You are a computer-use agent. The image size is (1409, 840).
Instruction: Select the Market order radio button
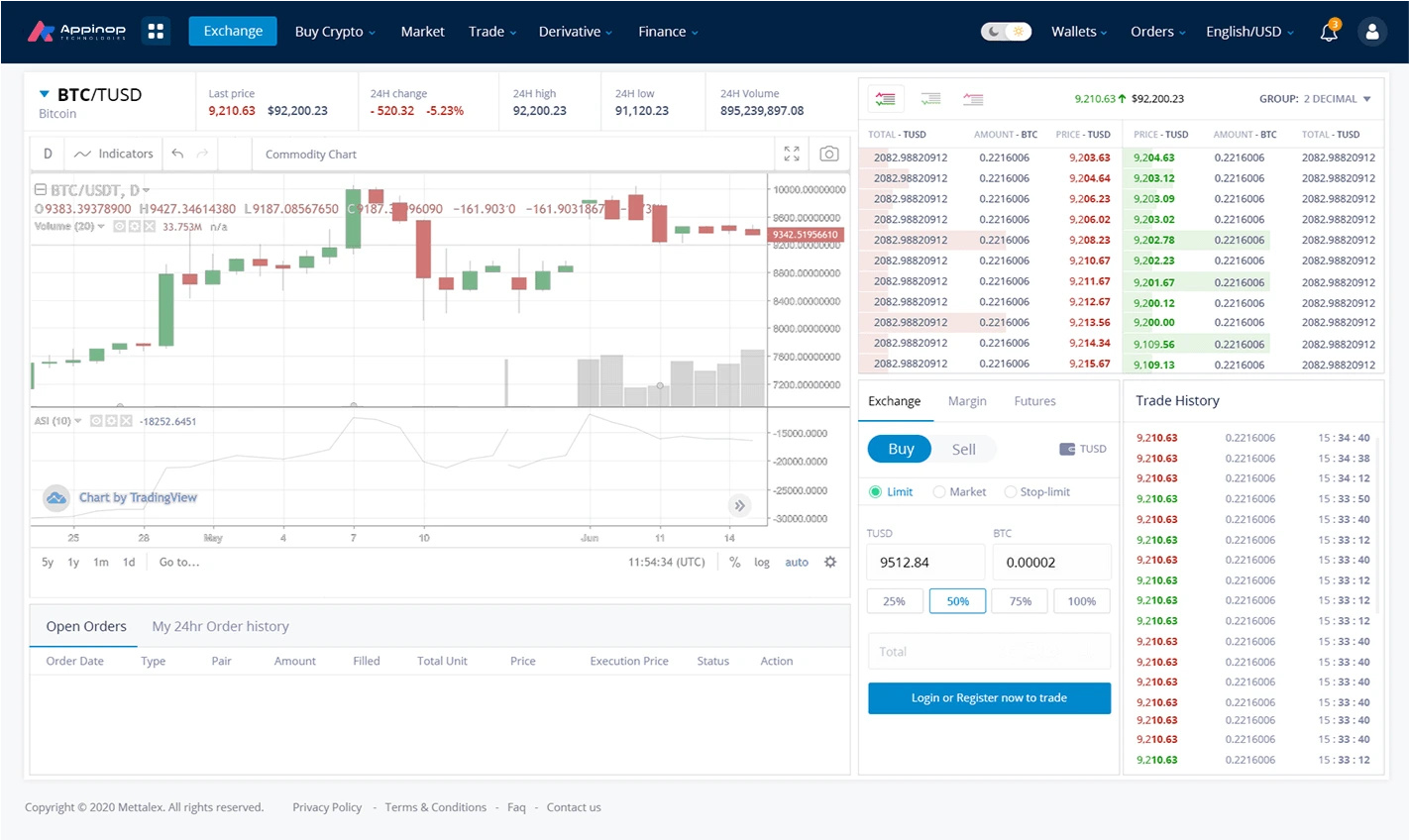939,492
